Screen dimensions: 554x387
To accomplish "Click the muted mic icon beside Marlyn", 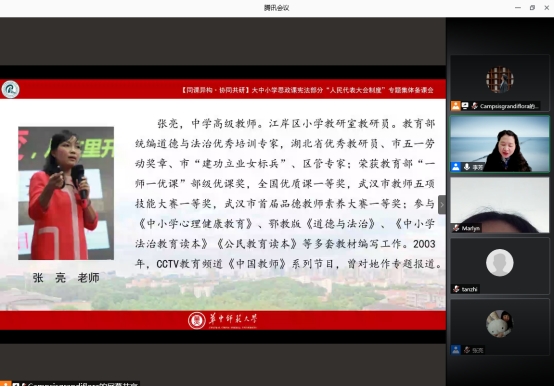I will [x=456, y=228].
